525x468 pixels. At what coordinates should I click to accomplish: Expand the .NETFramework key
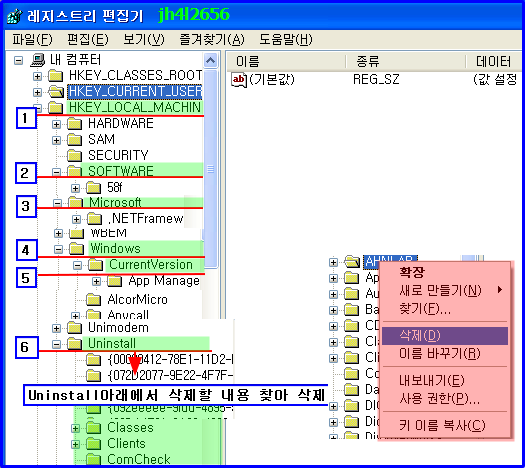click(x=76, y=219)
